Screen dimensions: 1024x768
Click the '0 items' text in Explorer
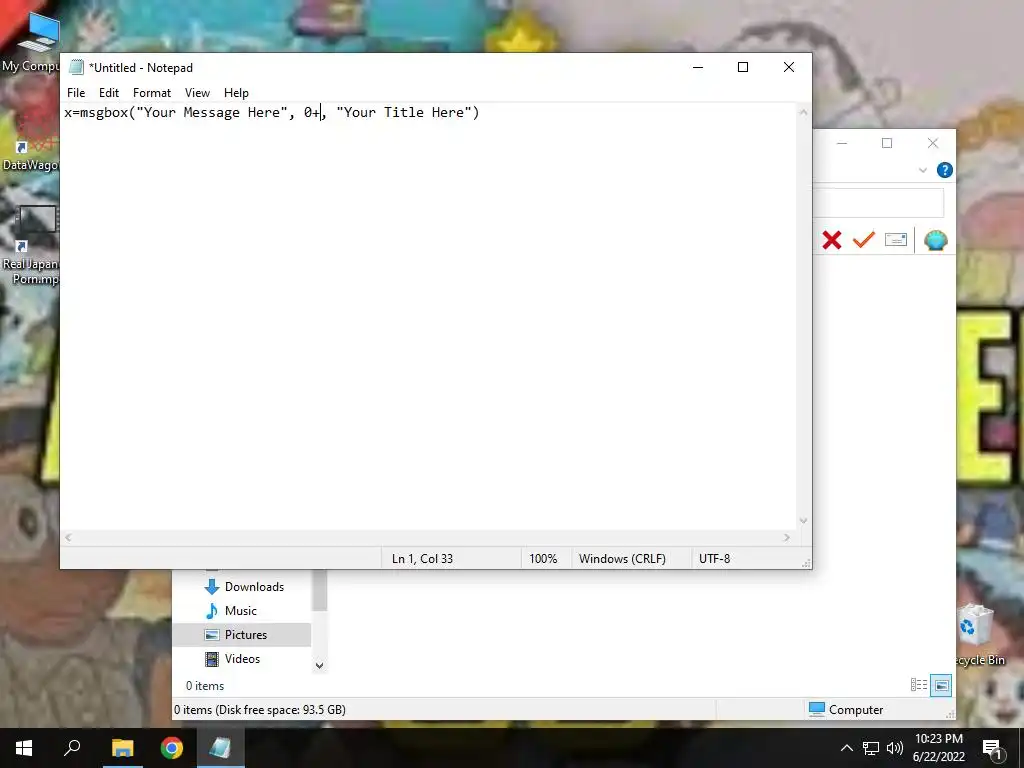pos(204,686)
